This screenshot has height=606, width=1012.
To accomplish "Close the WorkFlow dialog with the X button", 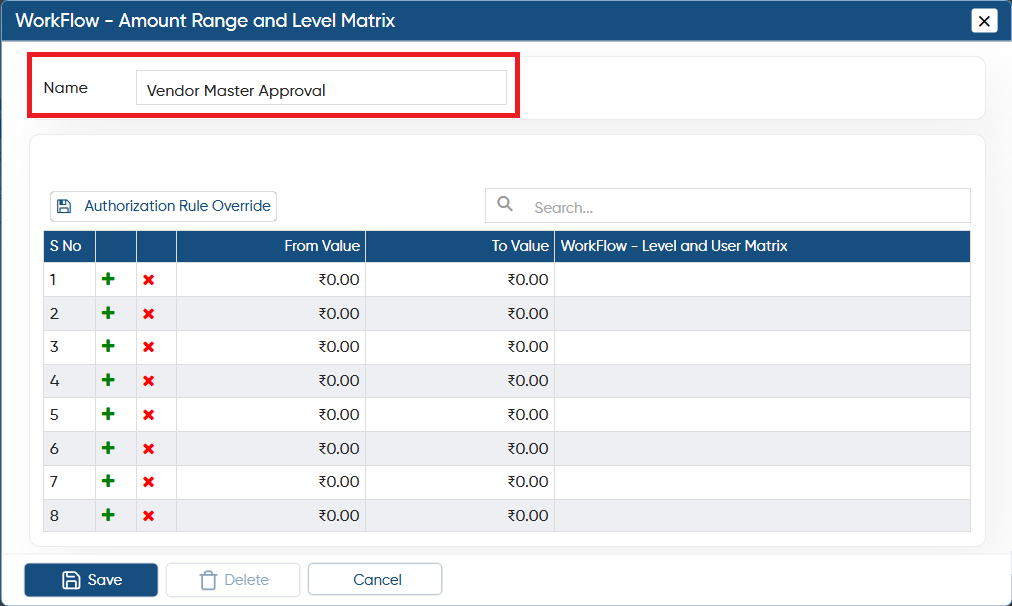I will (984, 21).
